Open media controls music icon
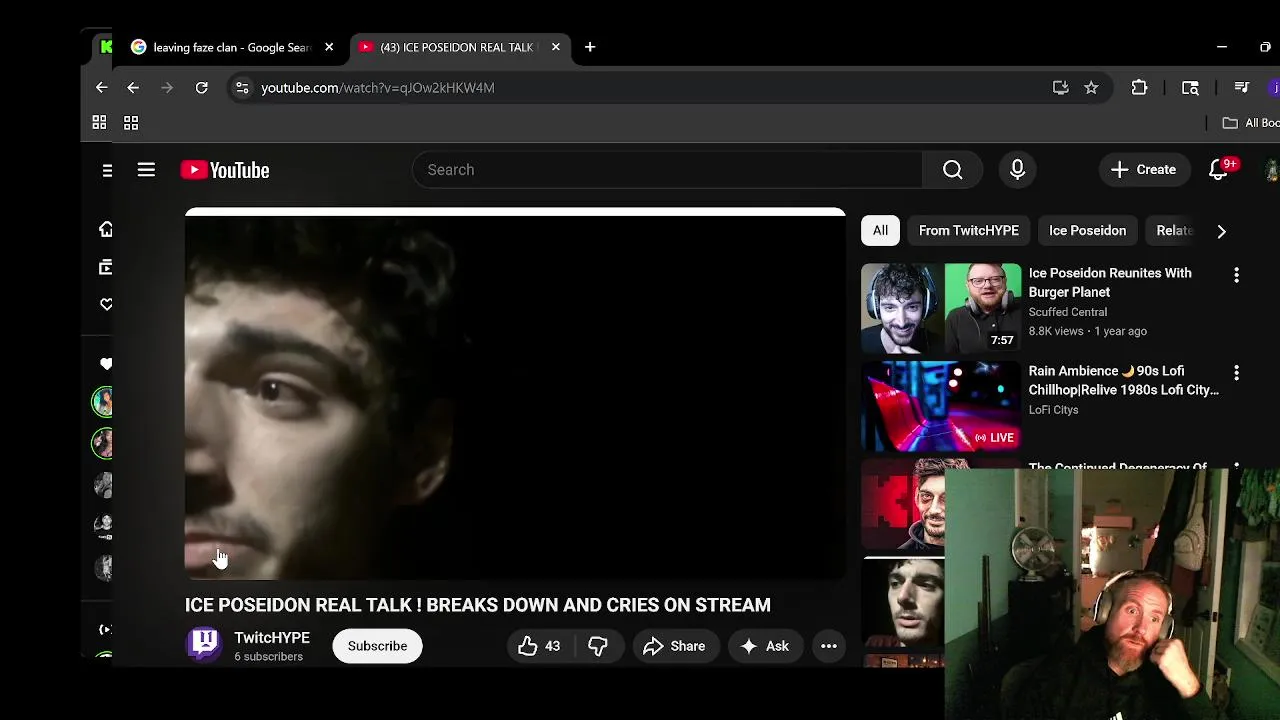1280x720 pixels. 1242,88
